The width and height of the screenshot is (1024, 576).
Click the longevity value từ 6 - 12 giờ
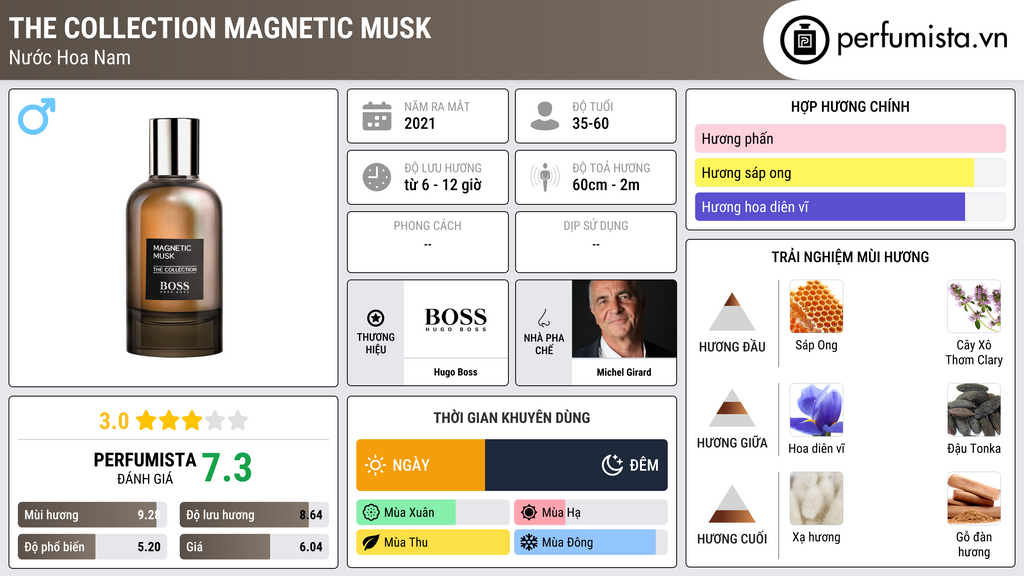(x=442, y=185)
